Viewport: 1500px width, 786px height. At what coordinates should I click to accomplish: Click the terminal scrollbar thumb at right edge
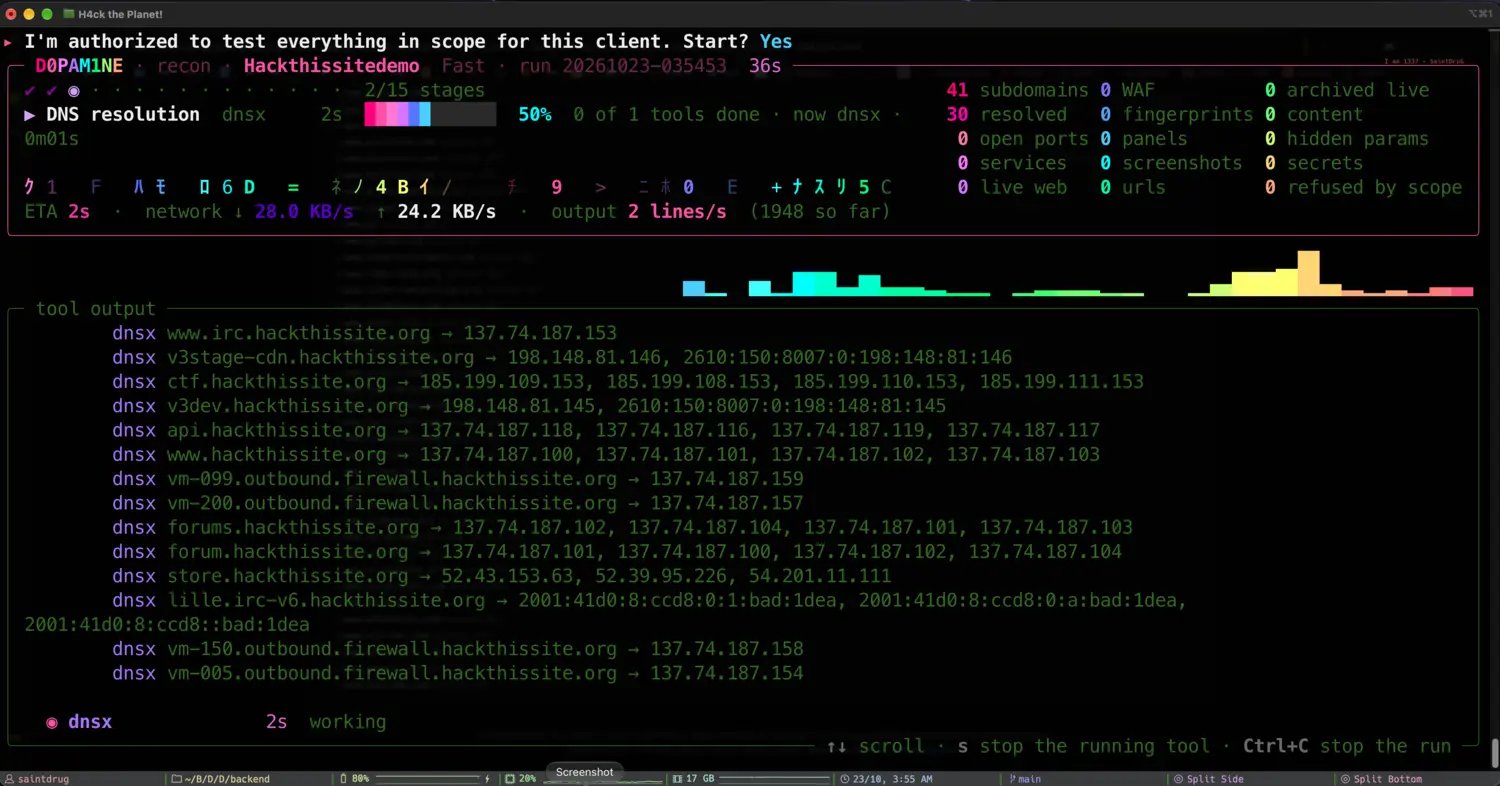point(1494,752)
